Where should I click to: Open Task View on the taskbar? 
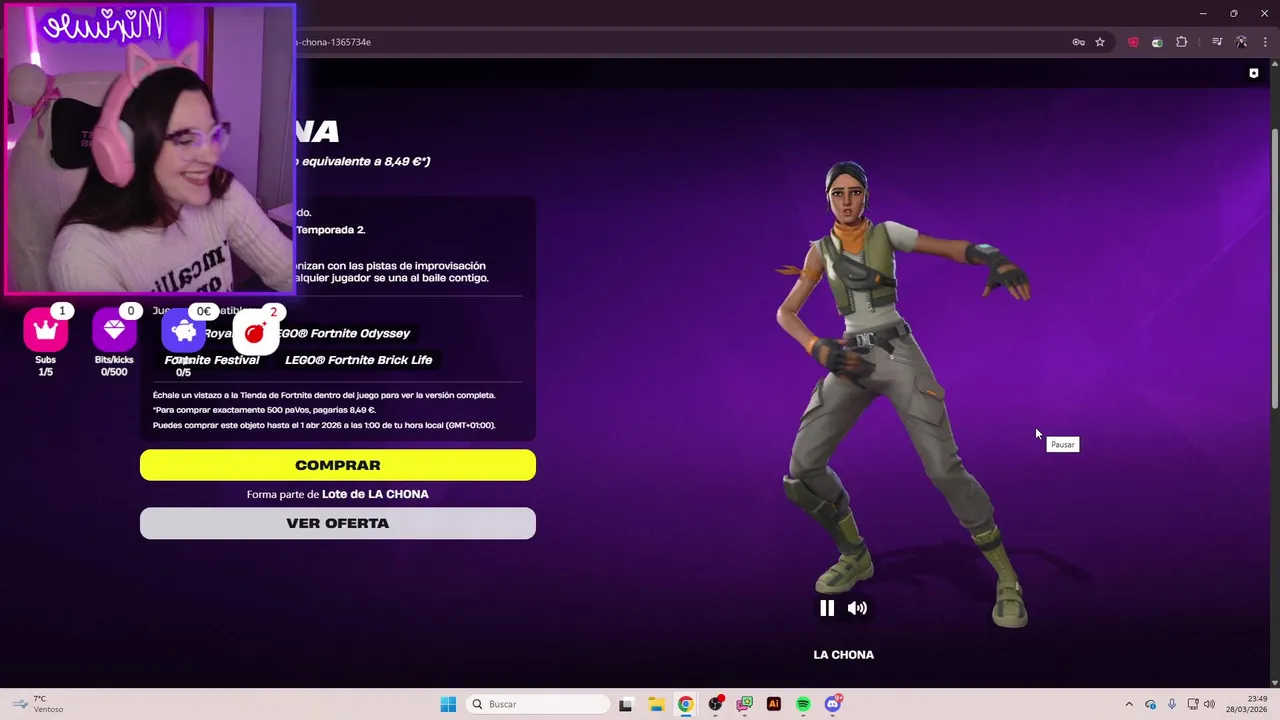[x=625, y=704]
